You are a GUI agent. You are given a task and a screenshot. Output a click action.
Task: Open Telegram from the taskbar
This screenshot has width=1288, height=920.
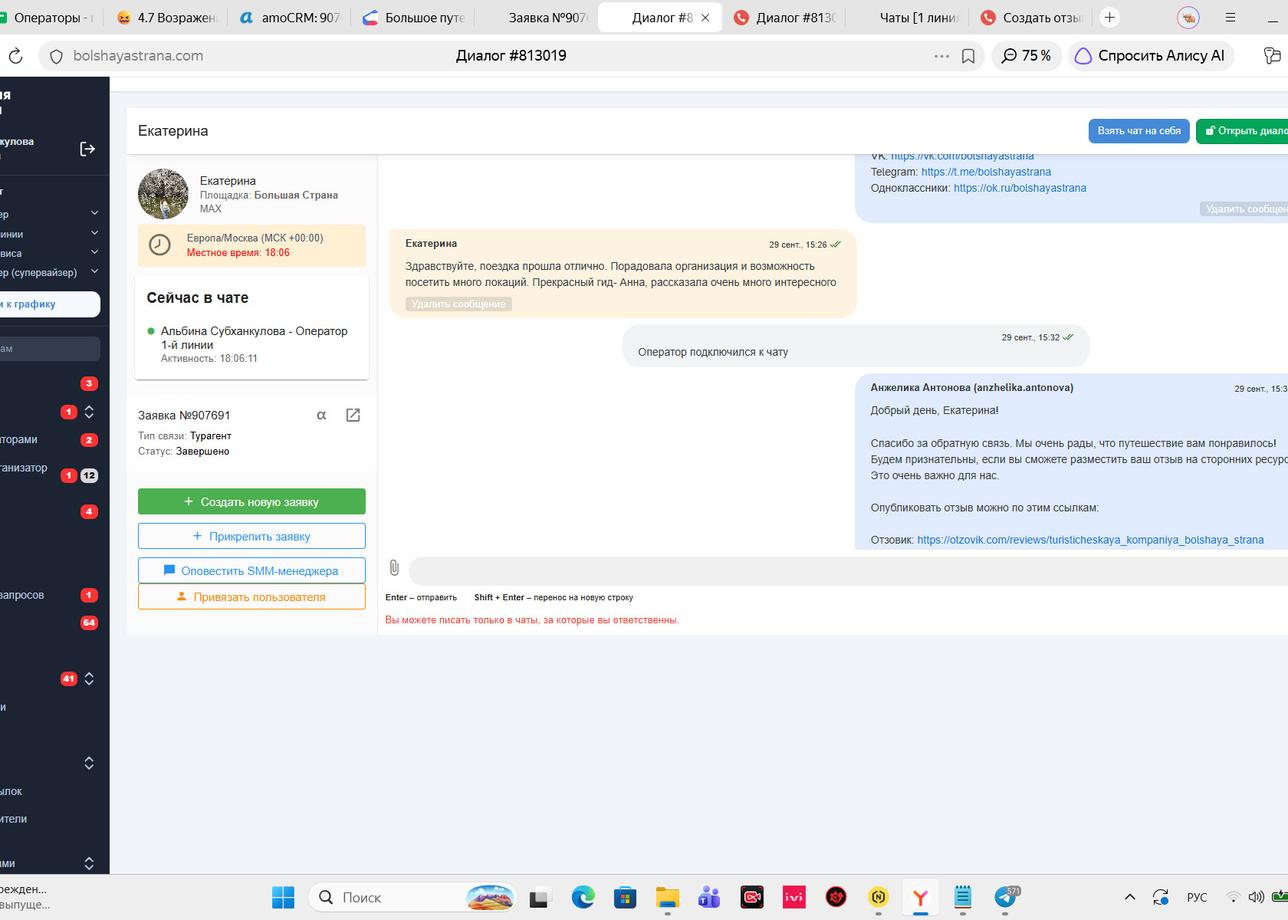tap(1006, 897)
